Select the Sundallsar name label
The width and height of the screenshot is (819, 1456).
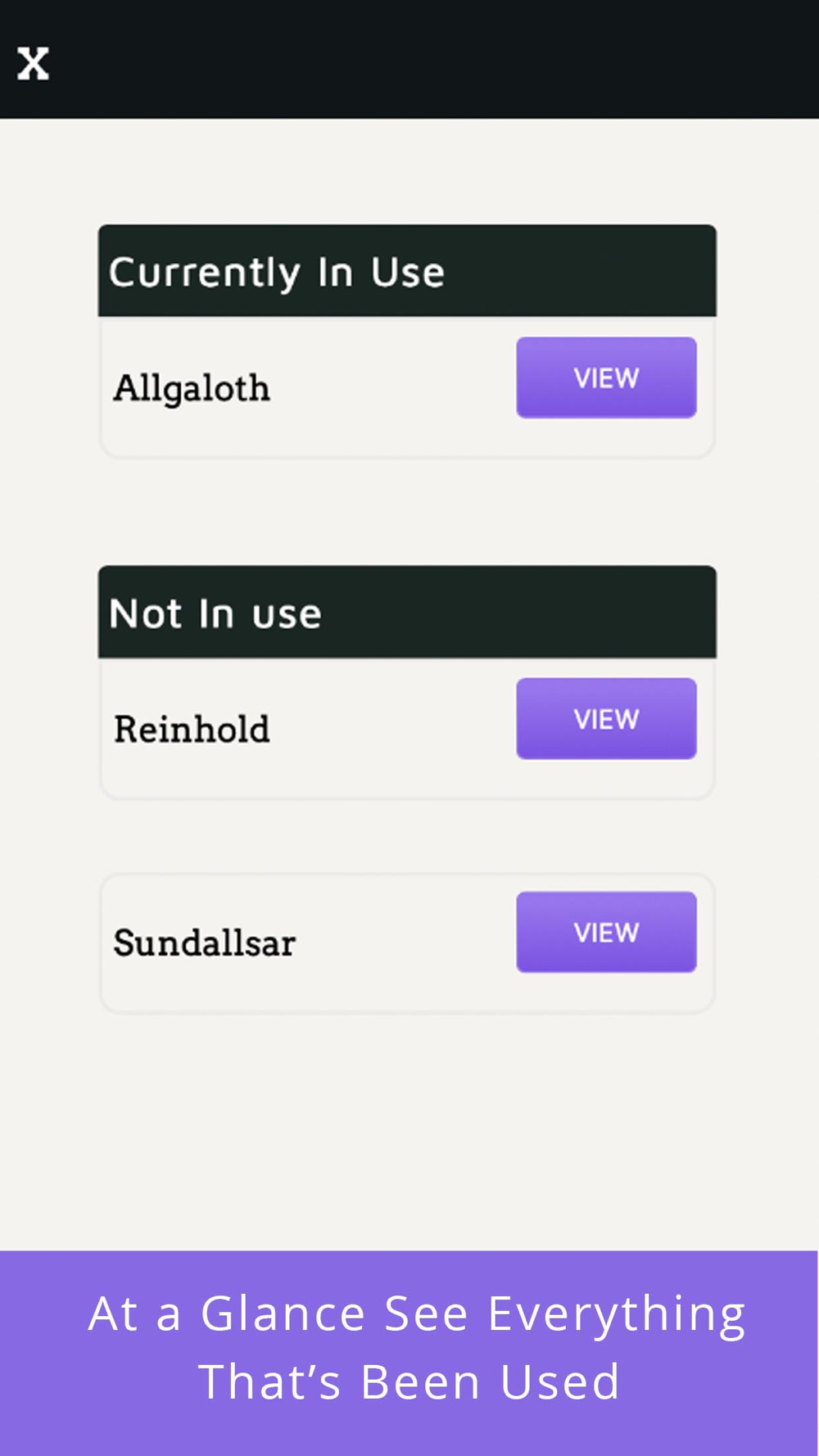pos(205,943)
